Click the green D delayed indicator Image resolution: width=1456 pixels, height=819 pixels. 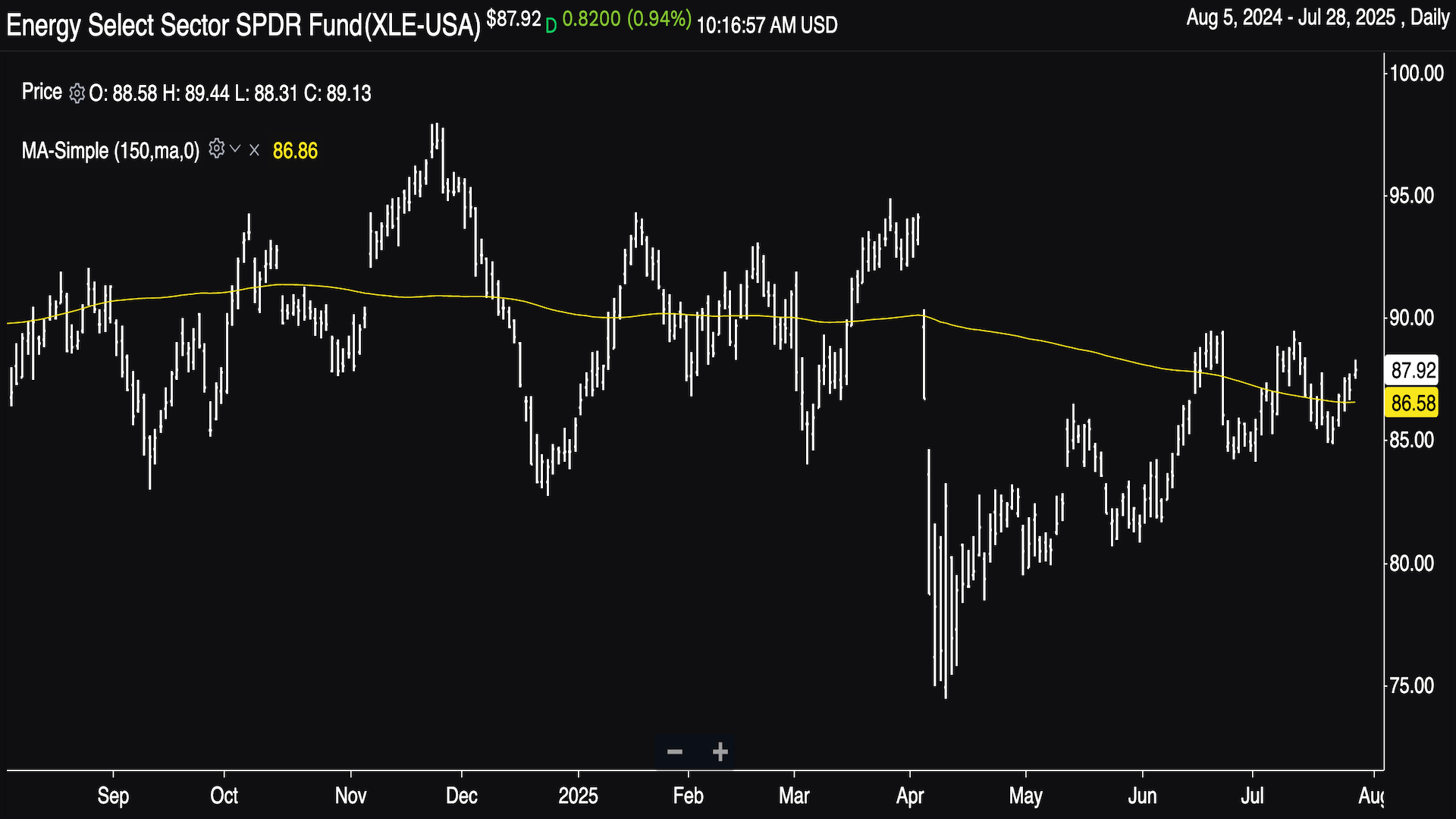click(551, 25)
